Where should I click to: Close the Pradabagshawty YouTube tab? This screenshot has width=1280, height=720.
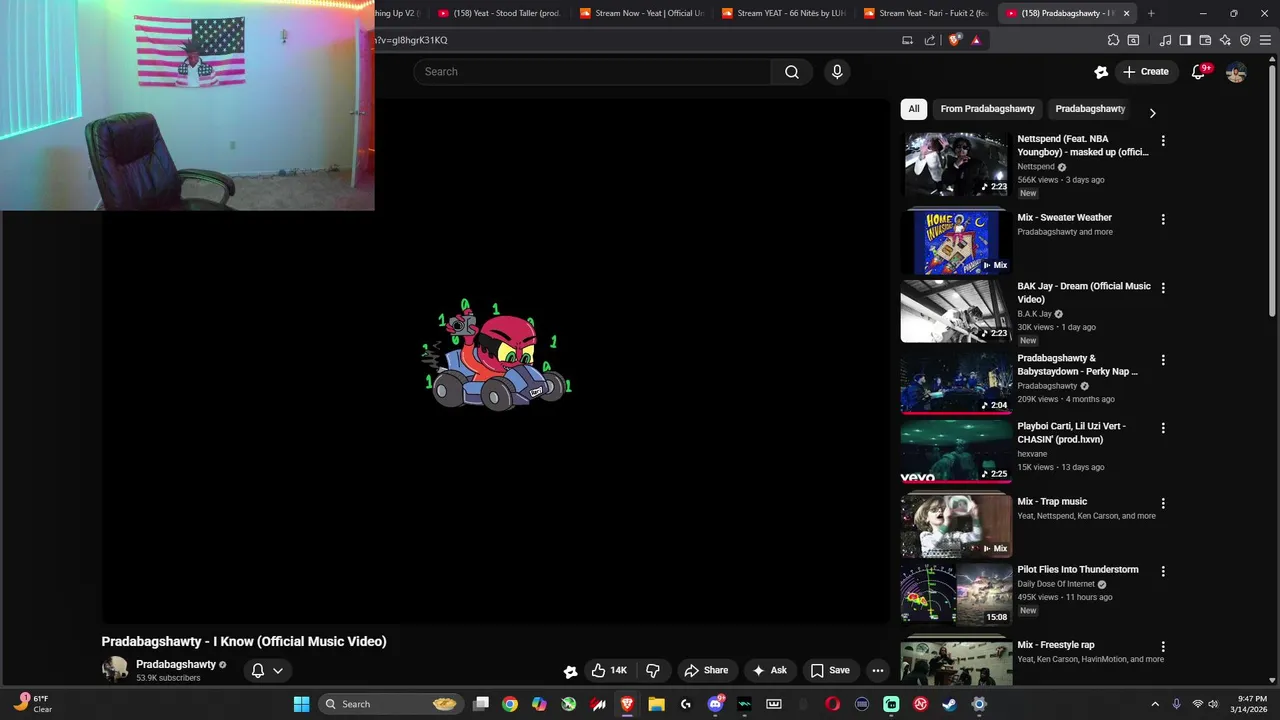tap(1127, 13)
